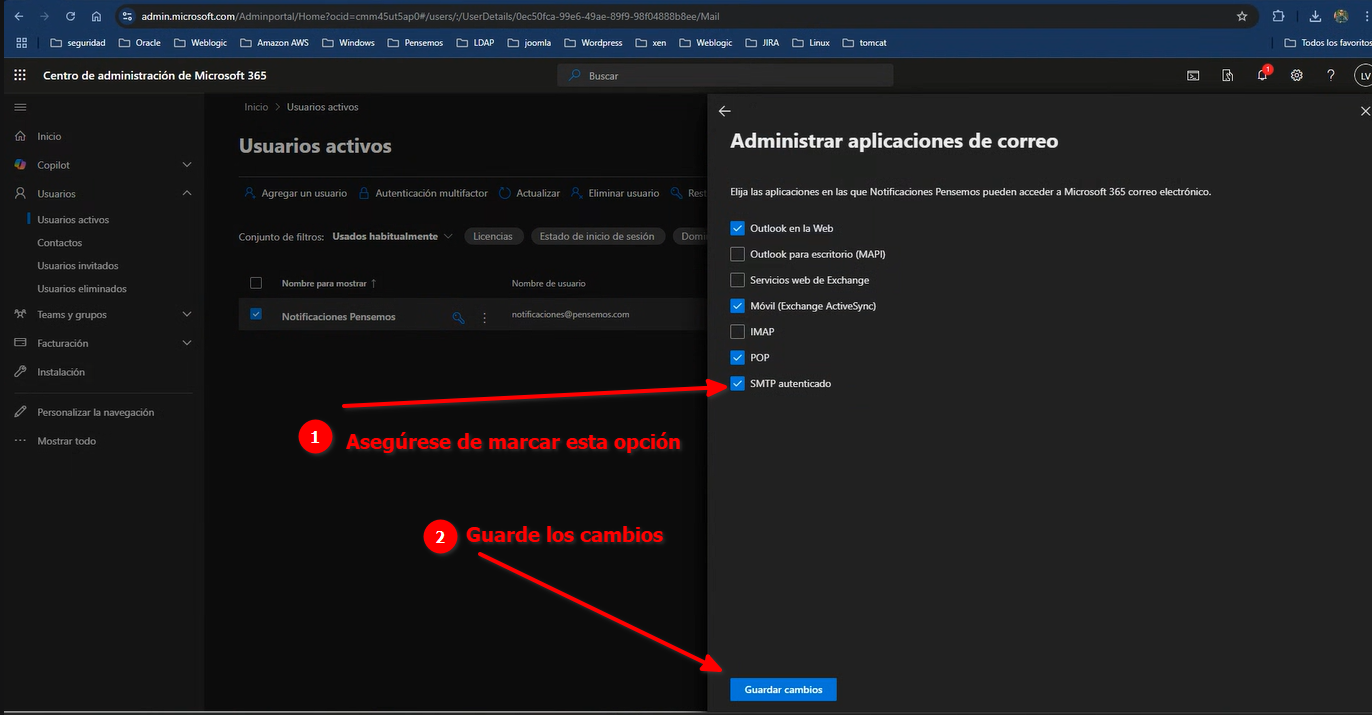Enable the IMAP checkbox
Image resolution: width=1372 pixels, height=715 pixels.
point(737,331)
